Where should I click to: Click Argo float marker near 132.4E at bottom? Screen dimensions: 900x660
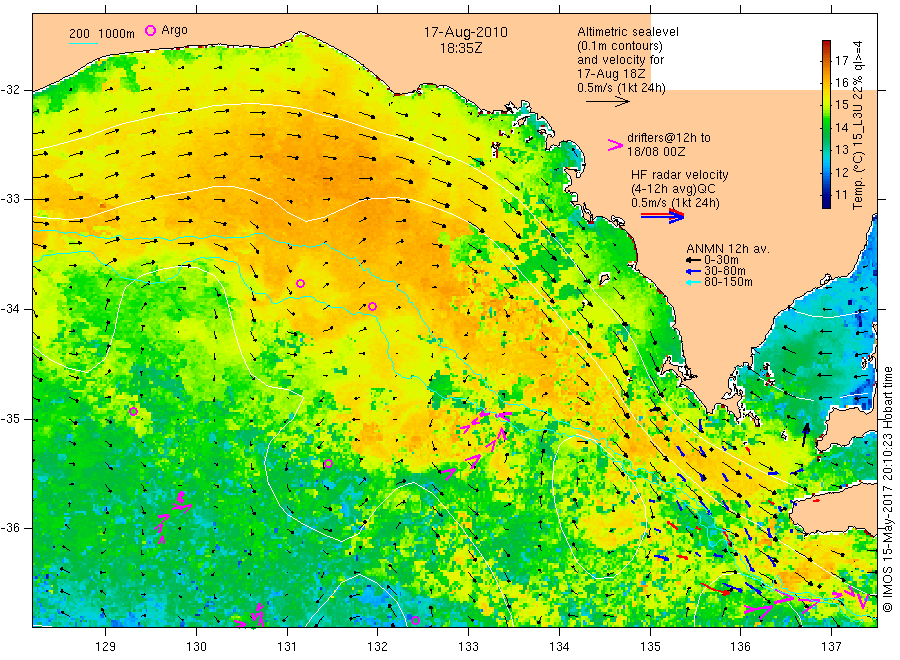(416, 620)
